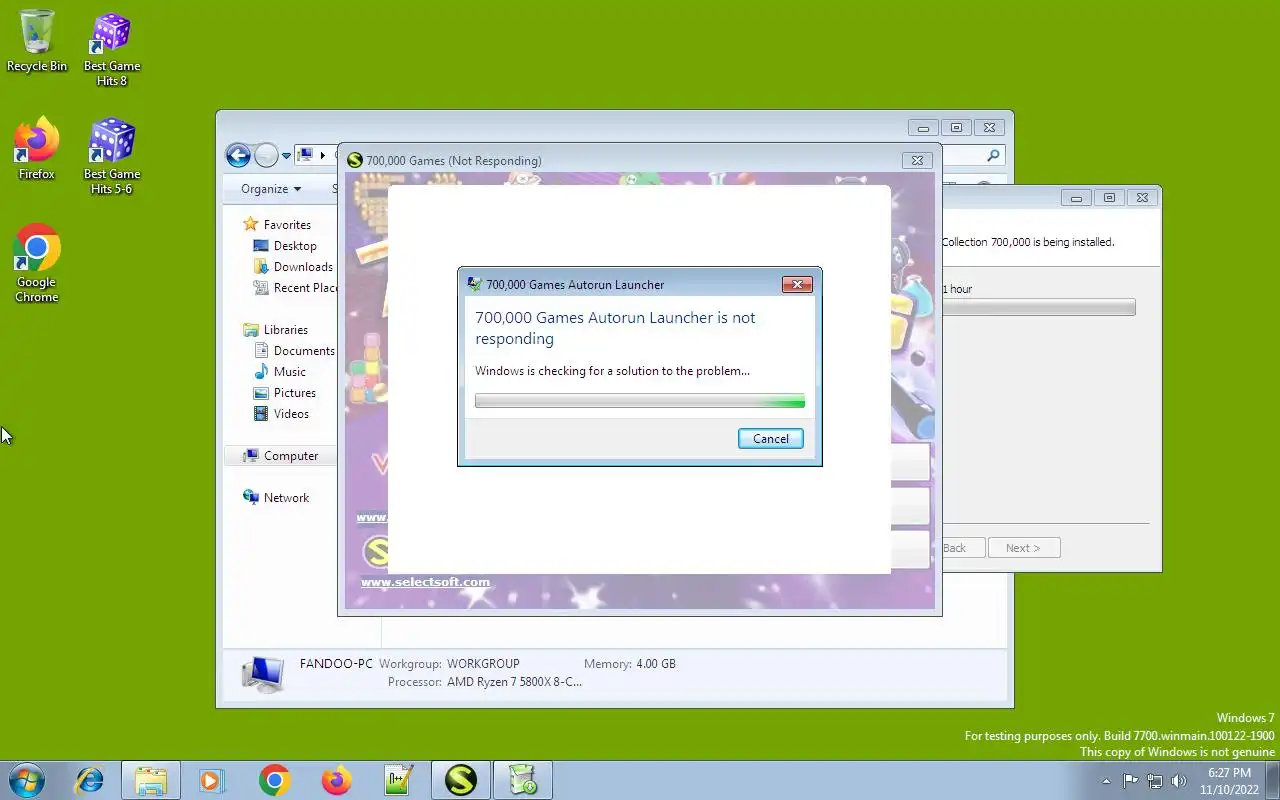
Task: Cancel the not responding dialog
Action: [x=770, y=439]
